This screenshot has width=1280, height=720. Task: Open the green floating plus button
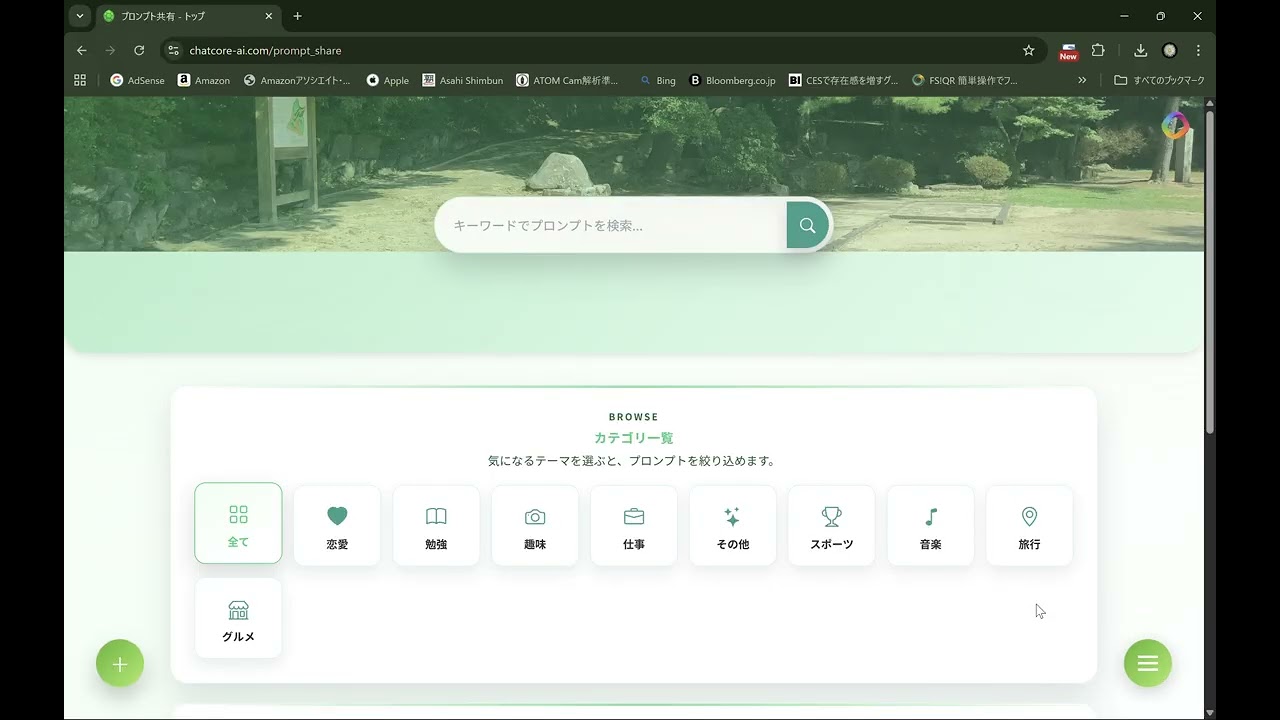click(x=120, y=663)
